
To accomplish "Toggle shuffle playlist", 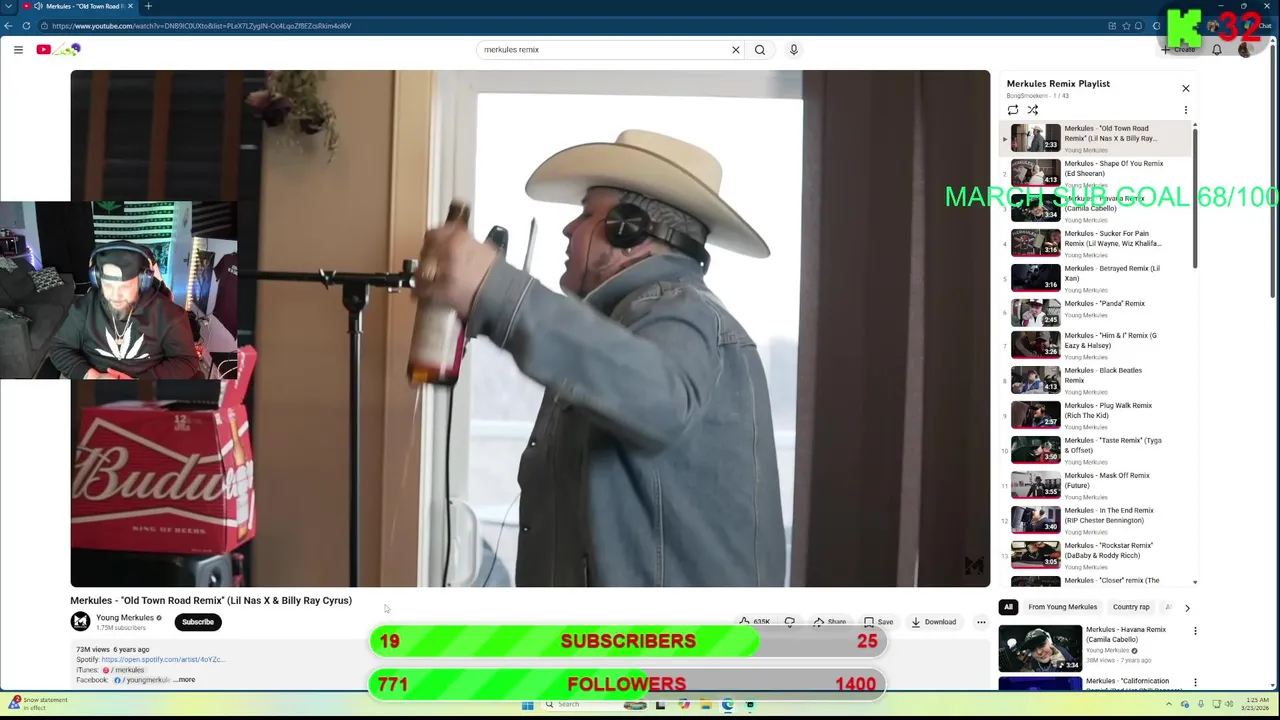I will 1033,110.
